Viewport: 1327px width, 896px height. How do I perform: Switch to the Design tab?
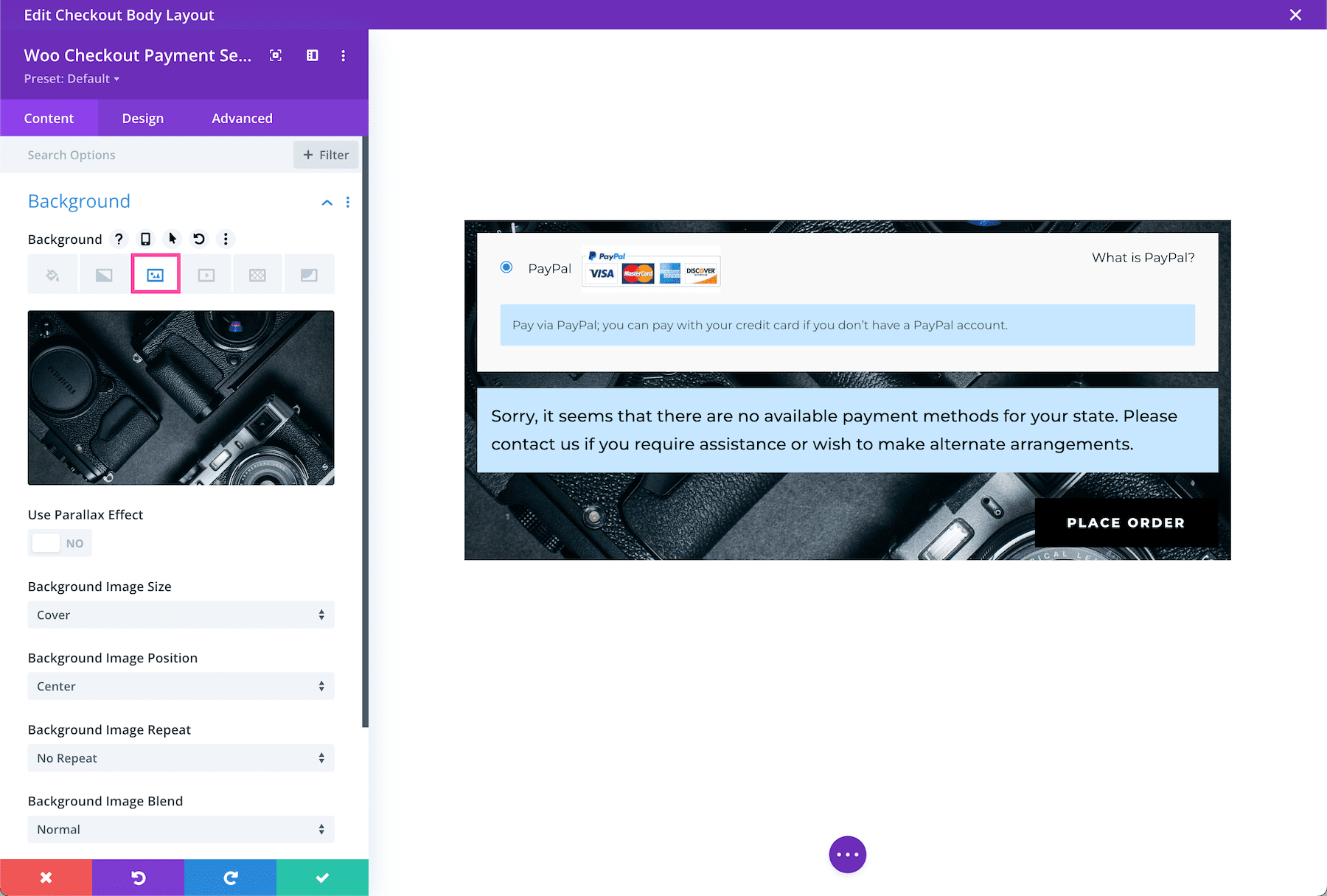pyautogui.click(x=142, y=118)
